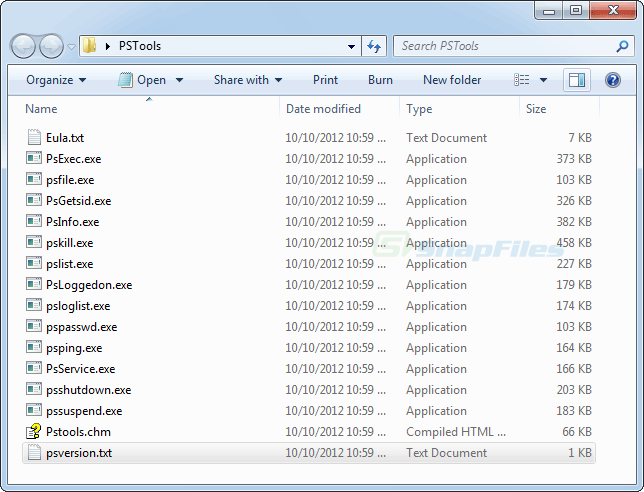Select the Pstools.chm help file icon

pyautogui.click(x=34, y=431)
